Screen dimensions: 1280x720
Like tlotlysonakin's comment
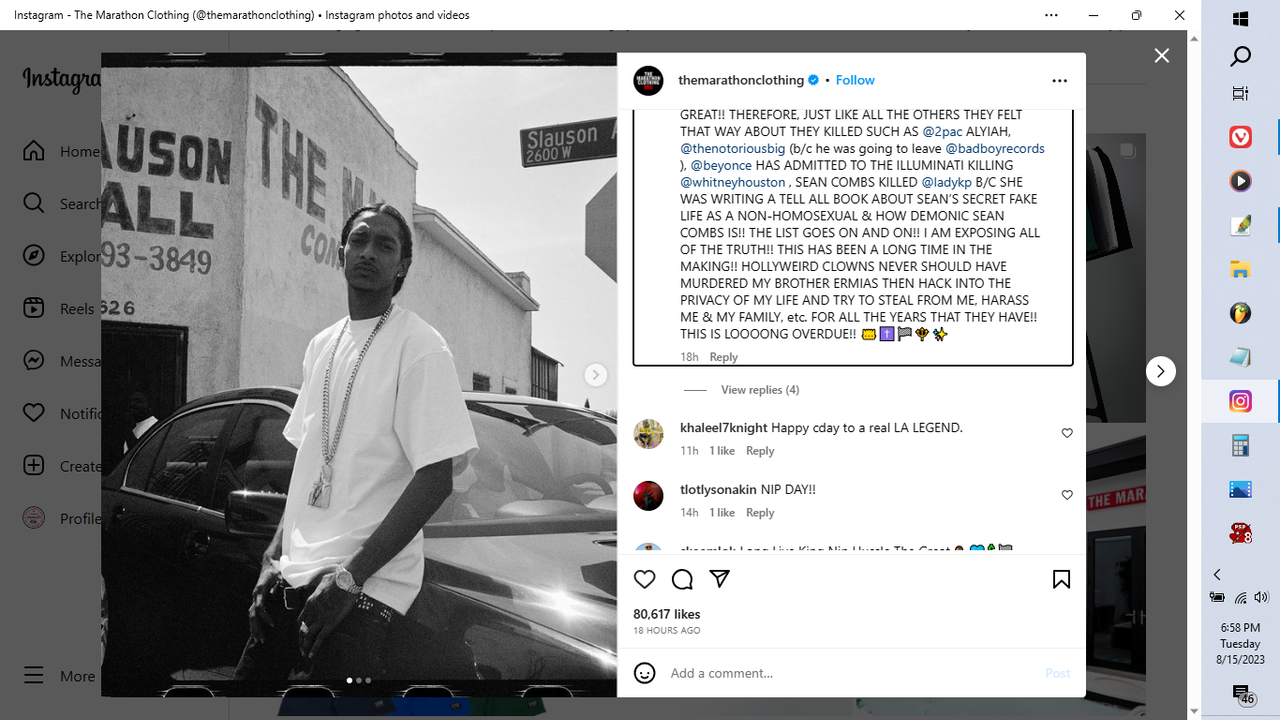1067,495
